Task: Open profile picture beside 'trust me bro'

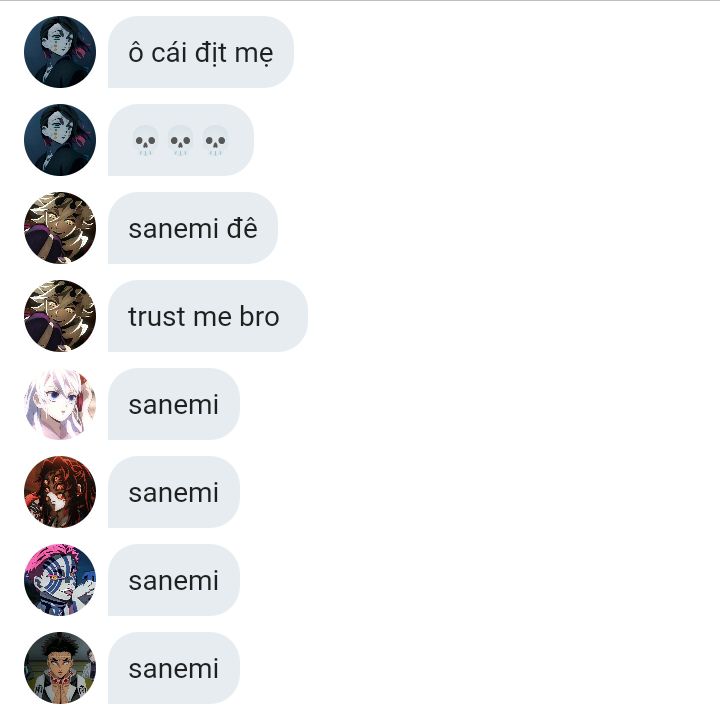Action: click(60, 316)
